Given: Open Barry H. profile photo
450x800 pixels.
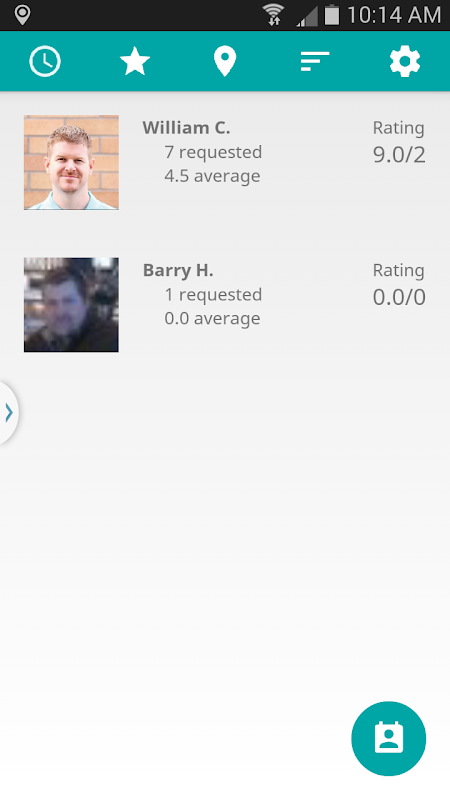Looking at the screenshot, I should [71, 305].
